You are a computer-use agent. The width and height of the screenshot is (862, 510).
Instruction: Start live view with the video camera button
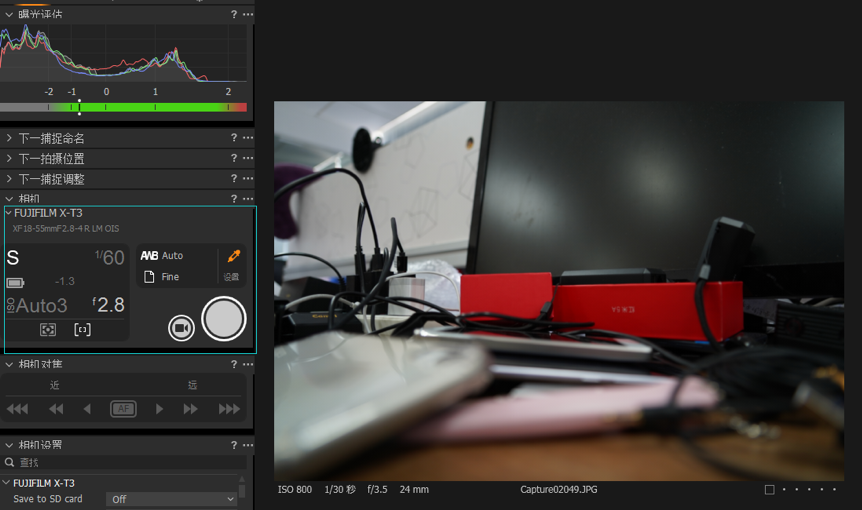click(181, 328)
